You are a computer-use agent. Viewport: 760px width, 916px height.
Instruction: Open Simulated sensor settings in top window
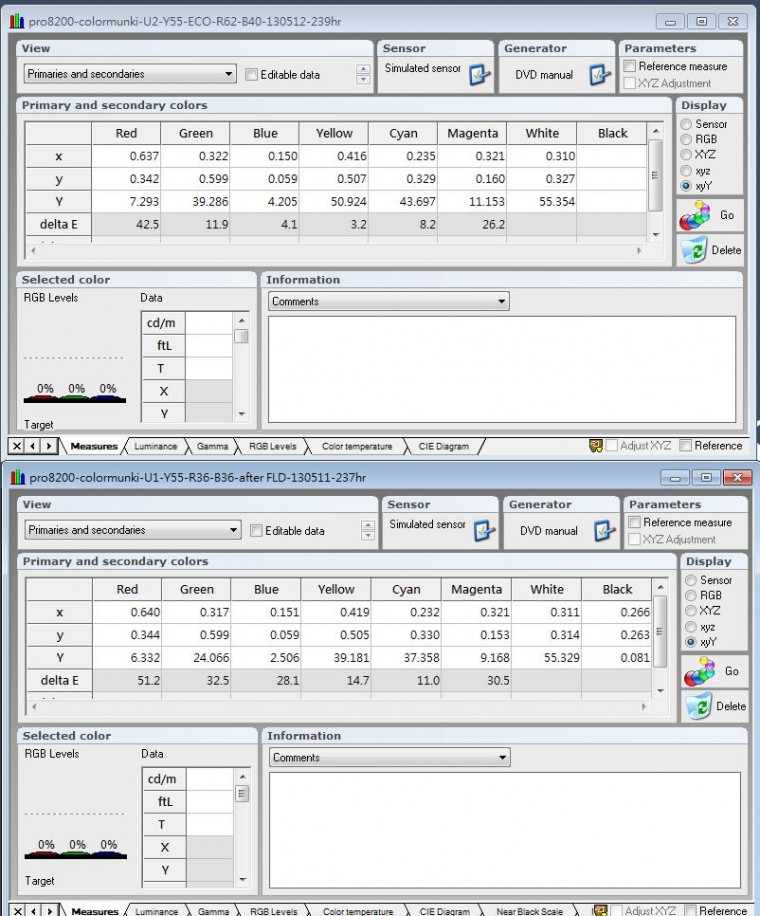tap(480, 75)
